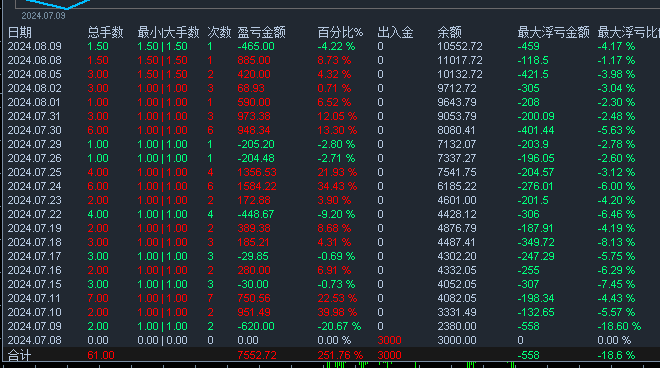Click the -448.67 loss value
Image resolution: width=660 pixels, height=368 pixels.
256,214
